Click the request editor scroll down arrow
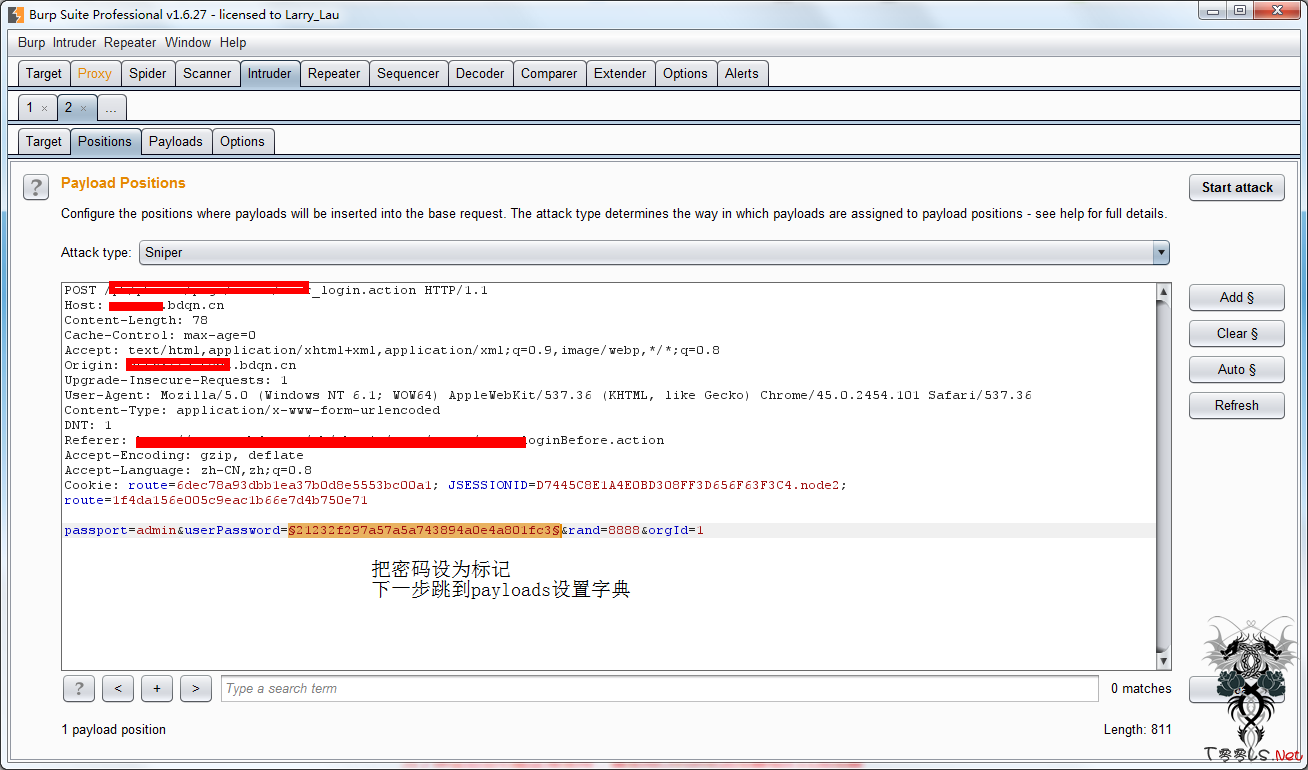This screenshot has height=770, width=1308. tap(1163, 662)
